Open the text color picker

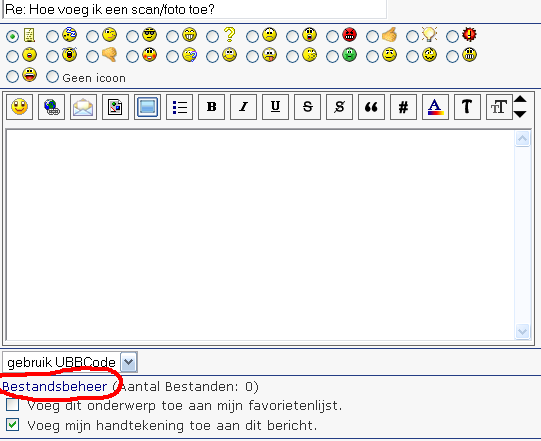click(x=435, y=107)
